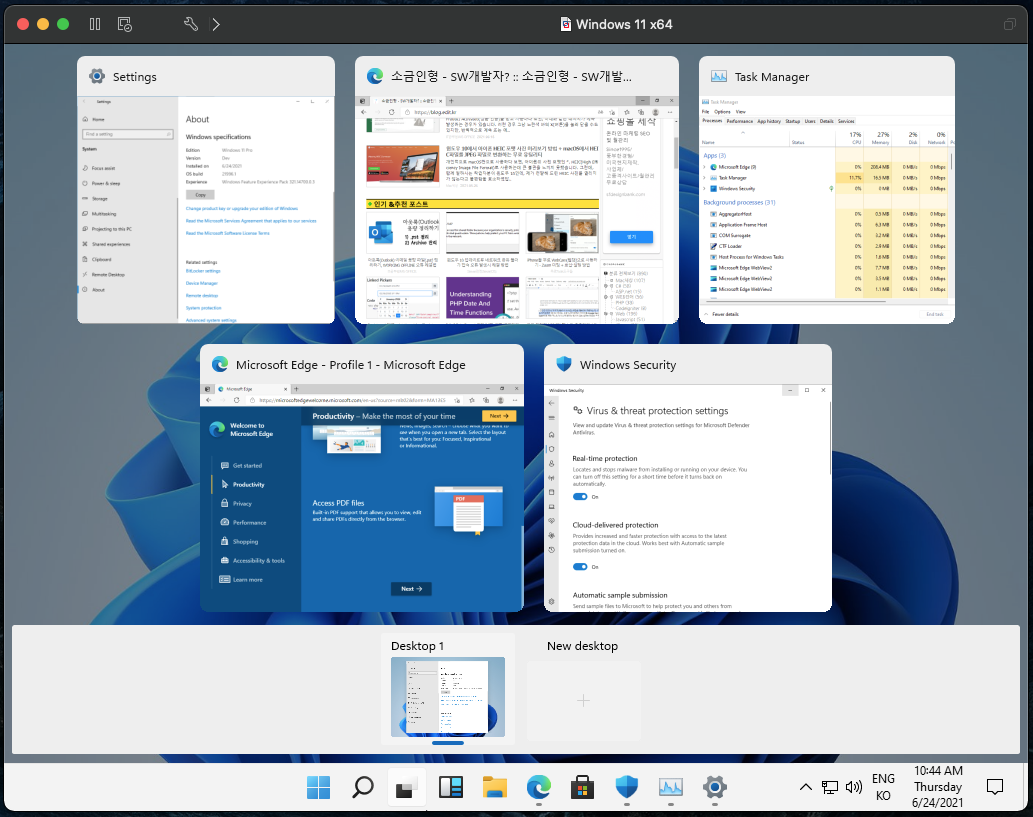Click Privacy in the Edge welcome sidebar
Image resolution: width=1033 pixels, height=817 pixels.
(x=242, y=503)
